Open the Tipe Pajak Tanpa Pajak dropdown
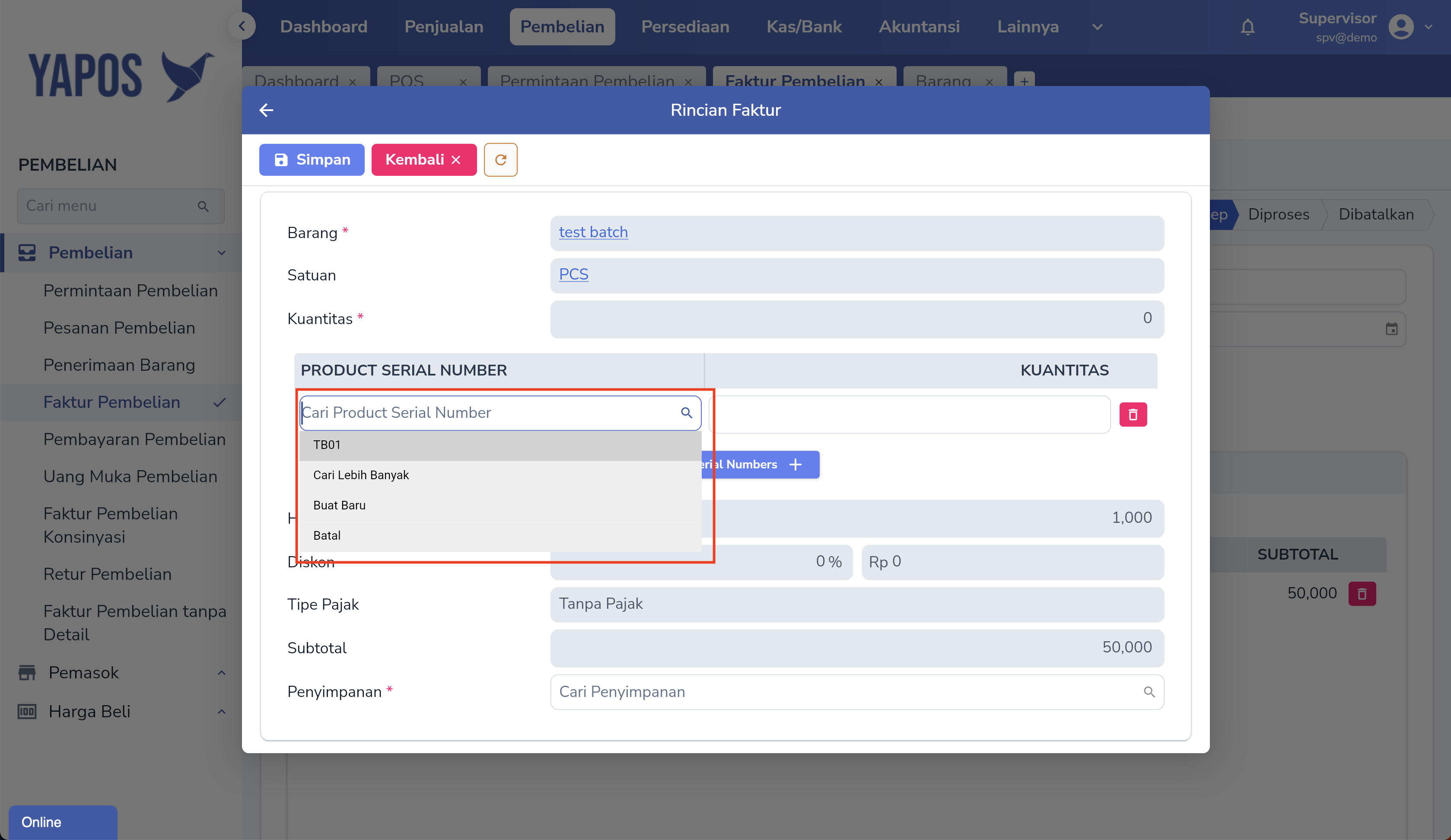 [857, 605]
